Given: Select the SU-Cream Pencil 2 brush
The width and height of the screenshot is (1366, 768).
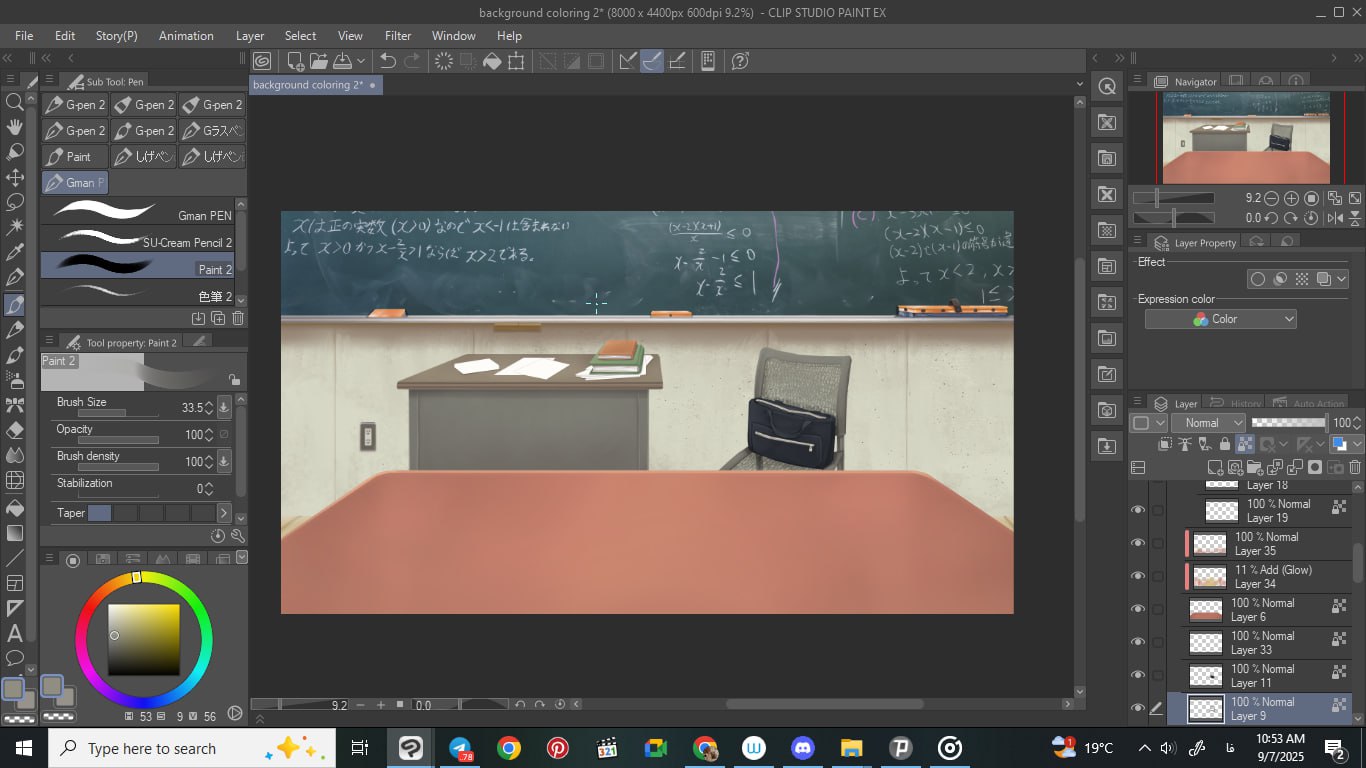Looking at the screenshot, I should (x=140, y=241).
